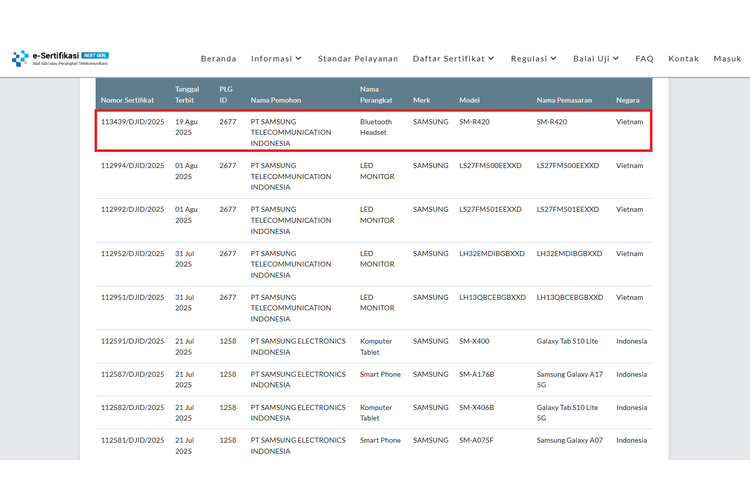Click the PLG ID column header
Viewport: 750px width, 500px height.
pos(226,95)
